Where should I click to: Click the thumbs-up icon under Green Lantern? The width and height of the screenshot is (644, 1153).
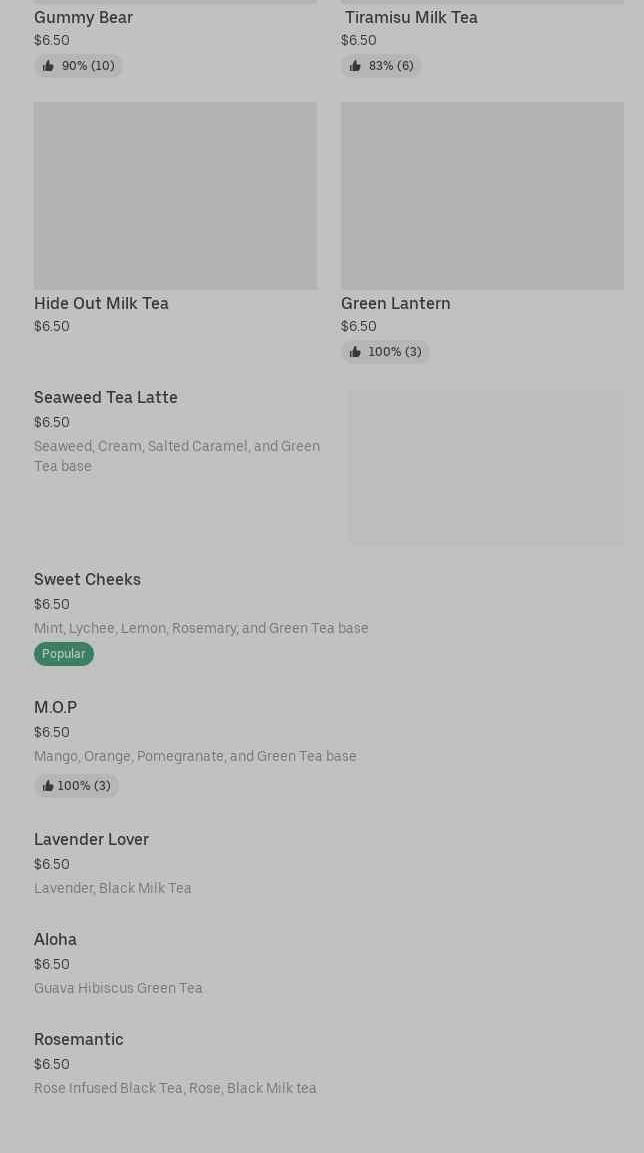click(355, 352)
